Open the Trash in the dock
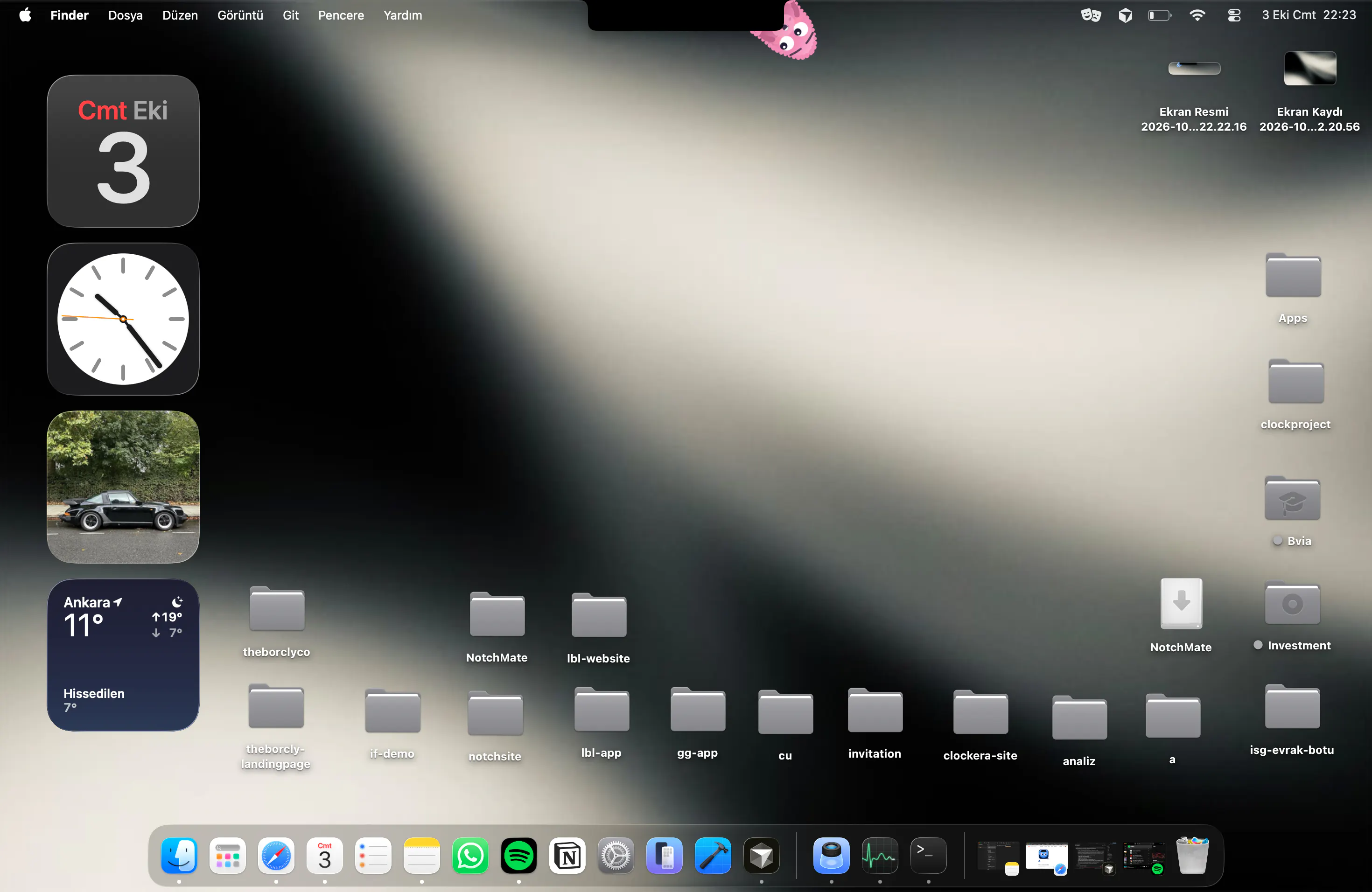 coord(1191,856)
